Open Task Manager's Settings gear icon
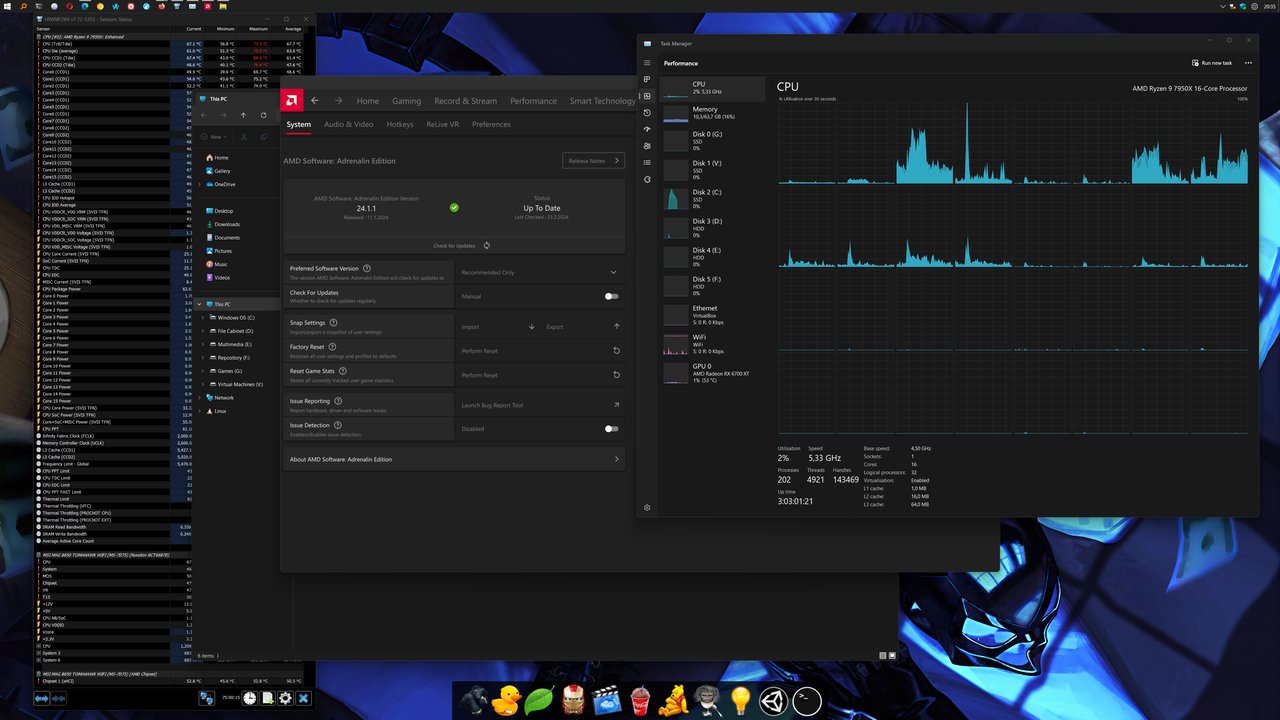 tap(647, 507)
